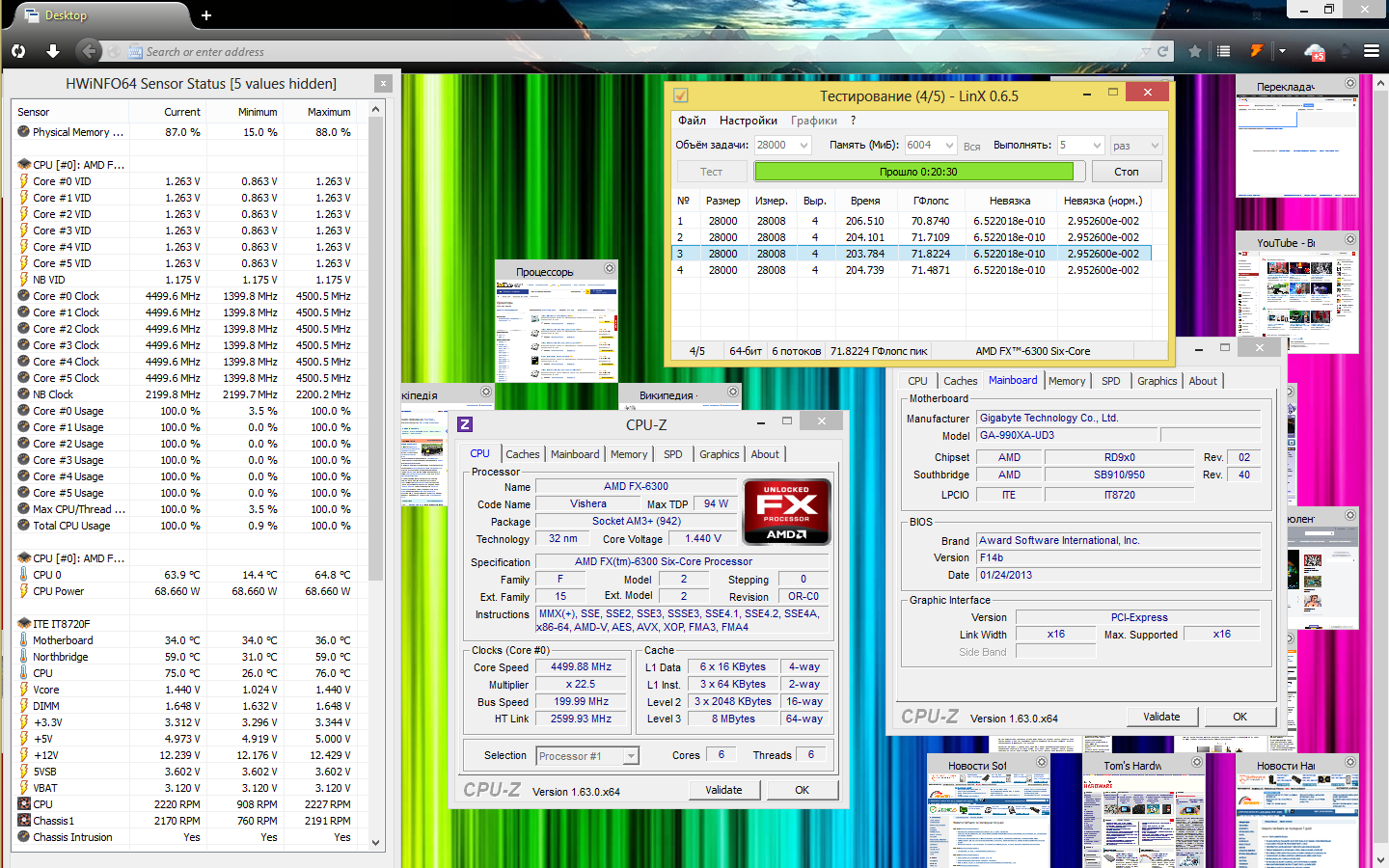Viewport: 1389px width, 868px height.
Task: Bookmark the page with the star icon
Action: pyautogui.click(x=1195, y=51)
